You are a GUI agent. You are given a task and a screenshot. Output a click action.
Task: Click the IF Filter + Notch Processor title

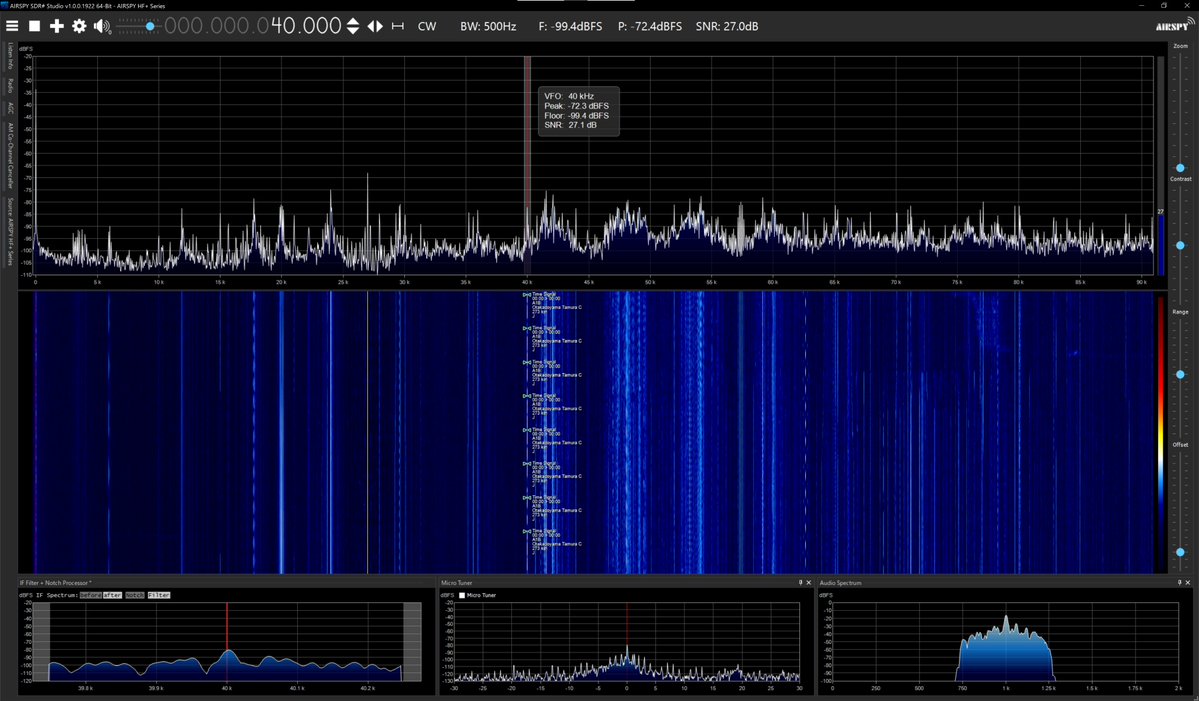55,583
